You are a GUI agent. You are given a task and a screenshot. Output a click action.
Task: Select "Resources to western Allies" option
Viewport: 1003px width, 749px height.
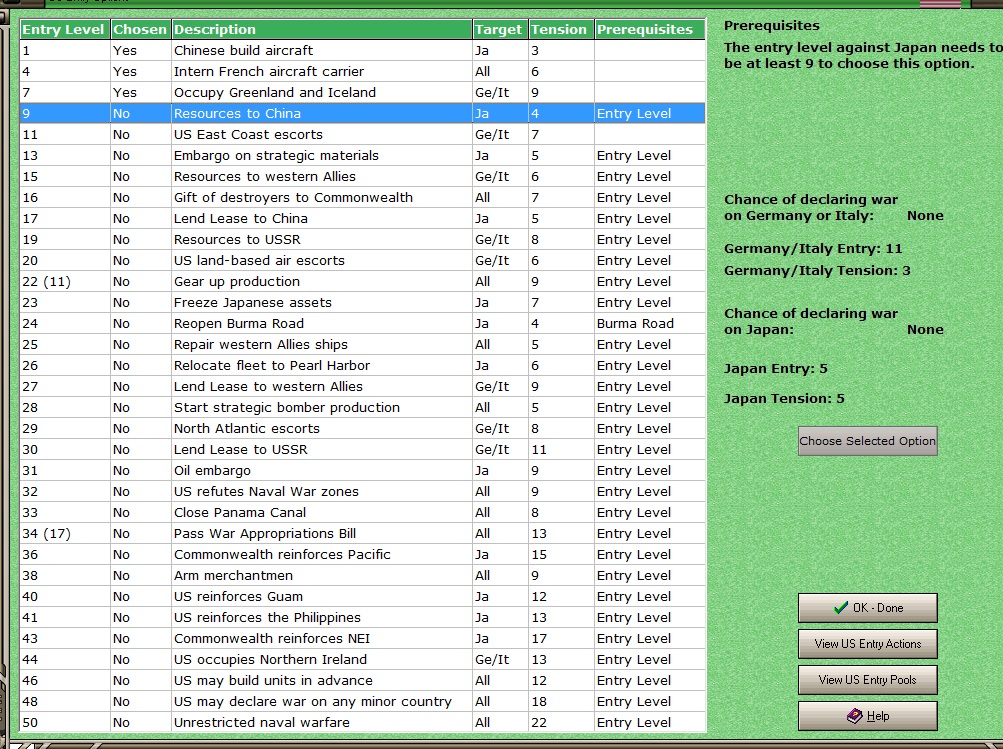[363, 177]
